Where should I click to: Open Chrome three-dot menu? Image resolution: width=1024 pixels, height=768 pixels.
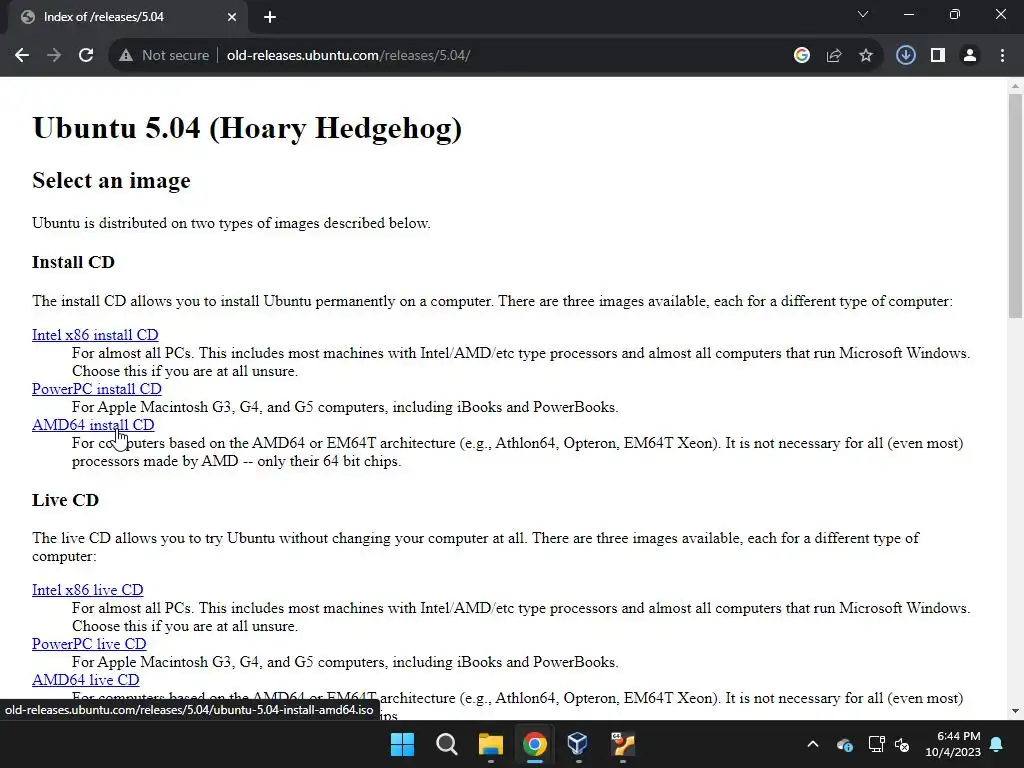1002,56
